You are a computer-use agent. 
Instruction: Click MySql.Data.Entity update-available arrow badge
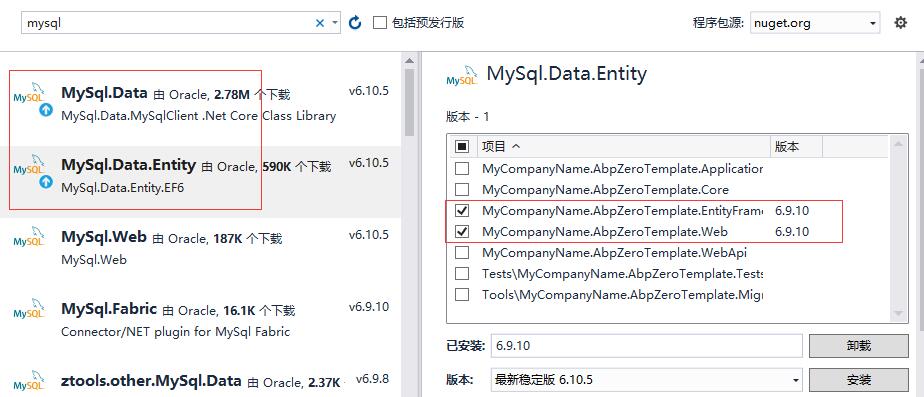pyautogui.click(x=46, y=182)
